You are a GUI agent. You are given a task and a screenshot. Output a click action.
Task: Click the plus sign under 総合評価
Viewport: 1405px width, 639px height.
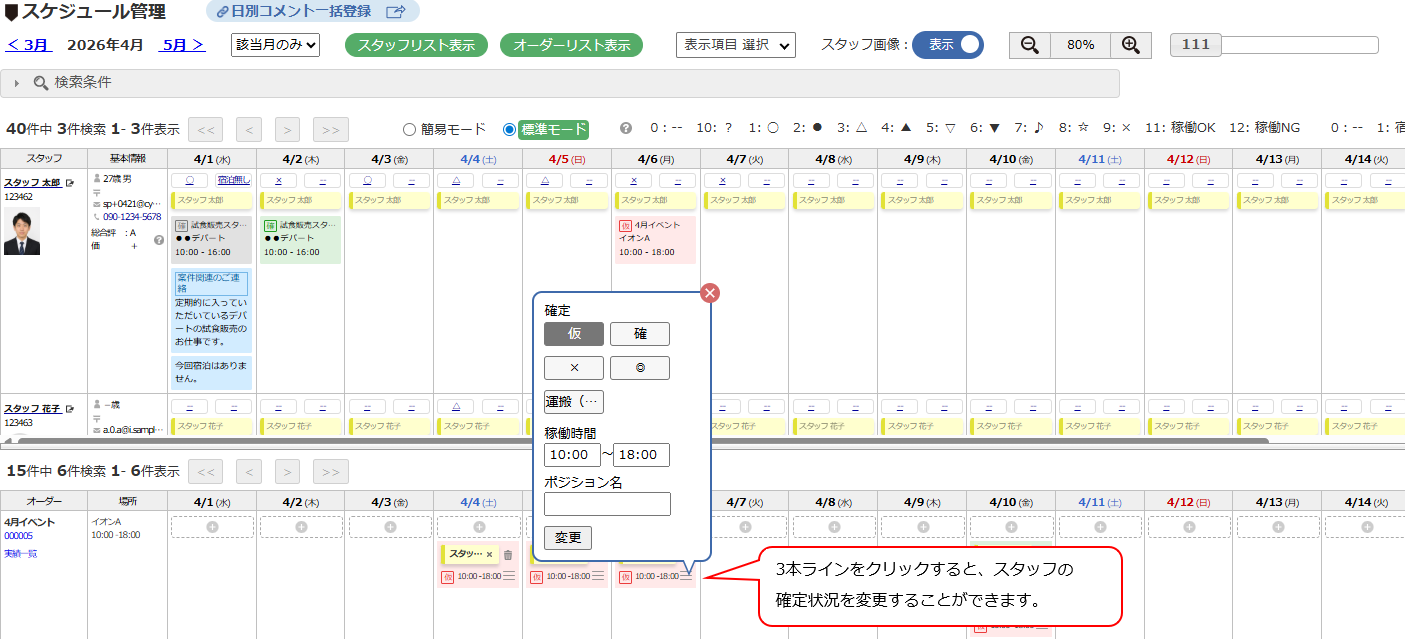pyautogui.click(x=134, y=246)
